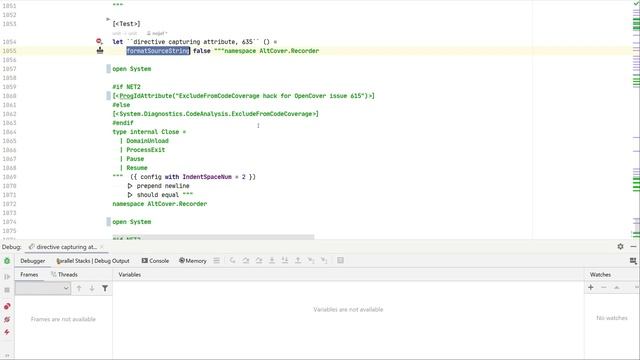
Task: Remove watch with the minus icon
Action: click(x=604, y=288)
